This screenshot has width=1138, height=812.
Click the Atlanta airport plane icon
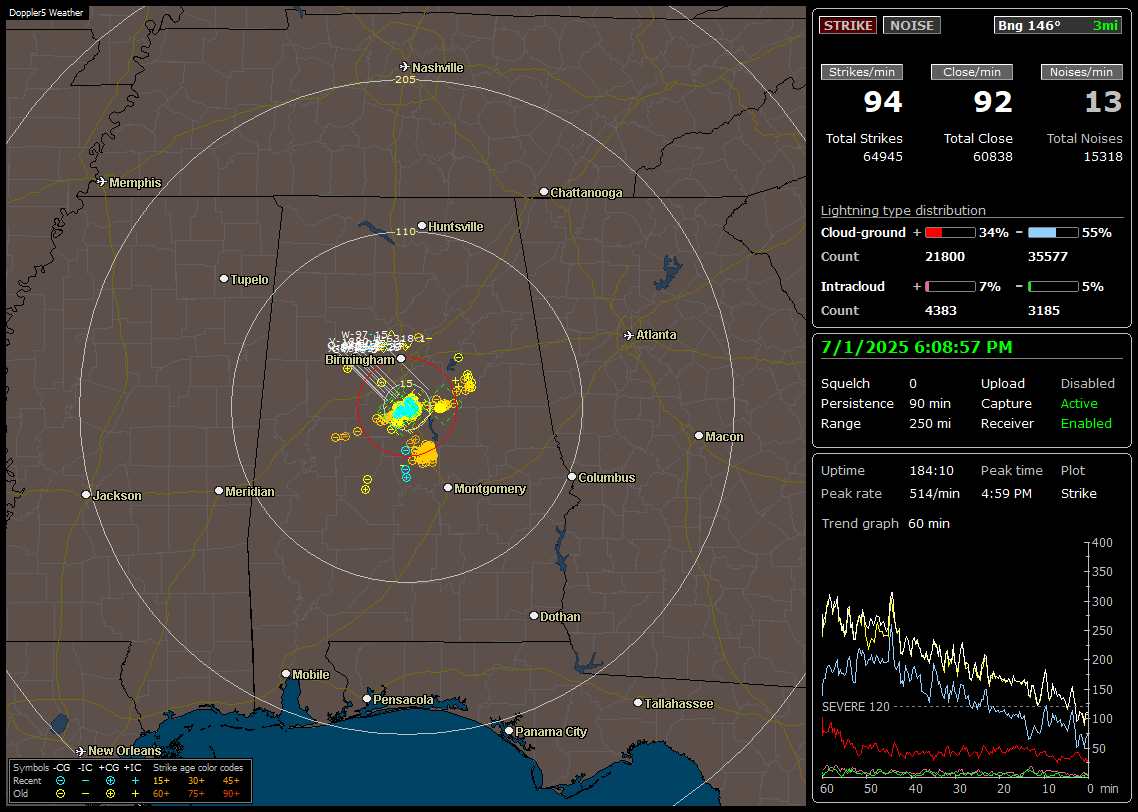tap(629, 335)
